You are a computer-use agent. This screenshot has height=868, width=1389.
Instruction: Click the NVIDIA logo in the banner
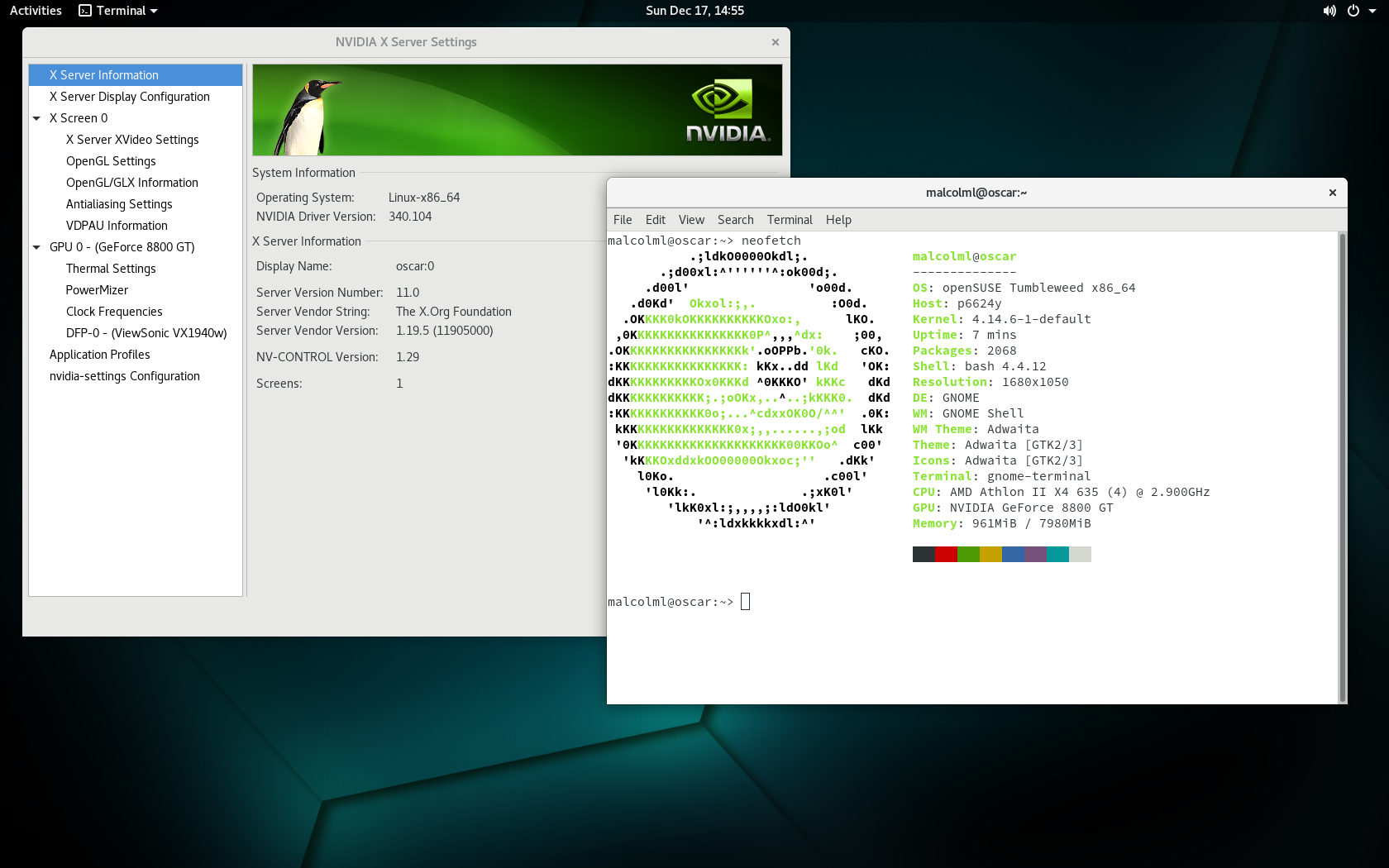pyautogui.click(x=728, y=111)
